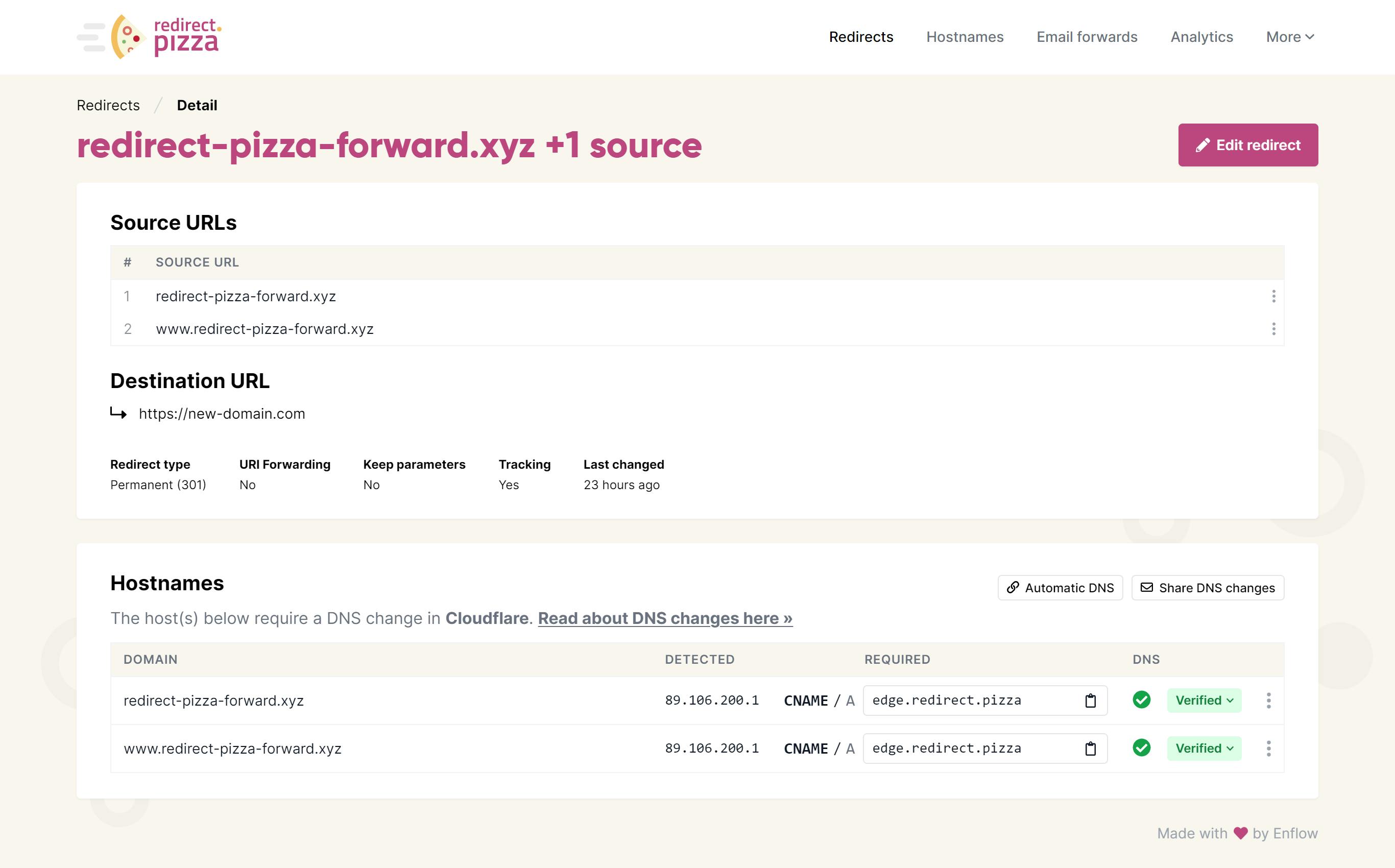The image size is (1395, 868).
Task: Open Email forwards page
Action: (x=1087, y=37)
